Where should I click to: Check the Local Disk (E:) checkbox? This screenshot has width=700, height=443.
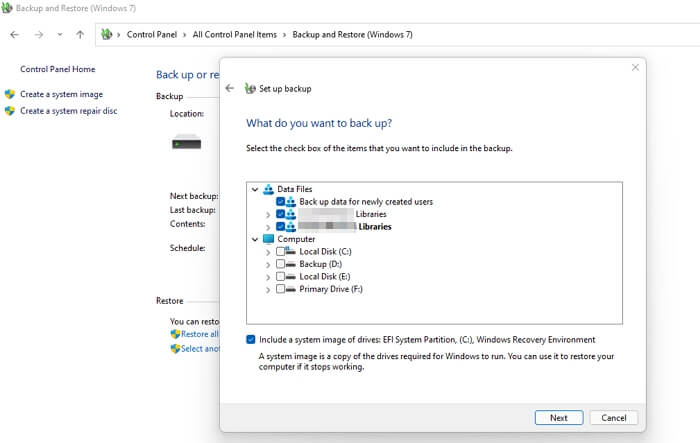tap(280, 276)
